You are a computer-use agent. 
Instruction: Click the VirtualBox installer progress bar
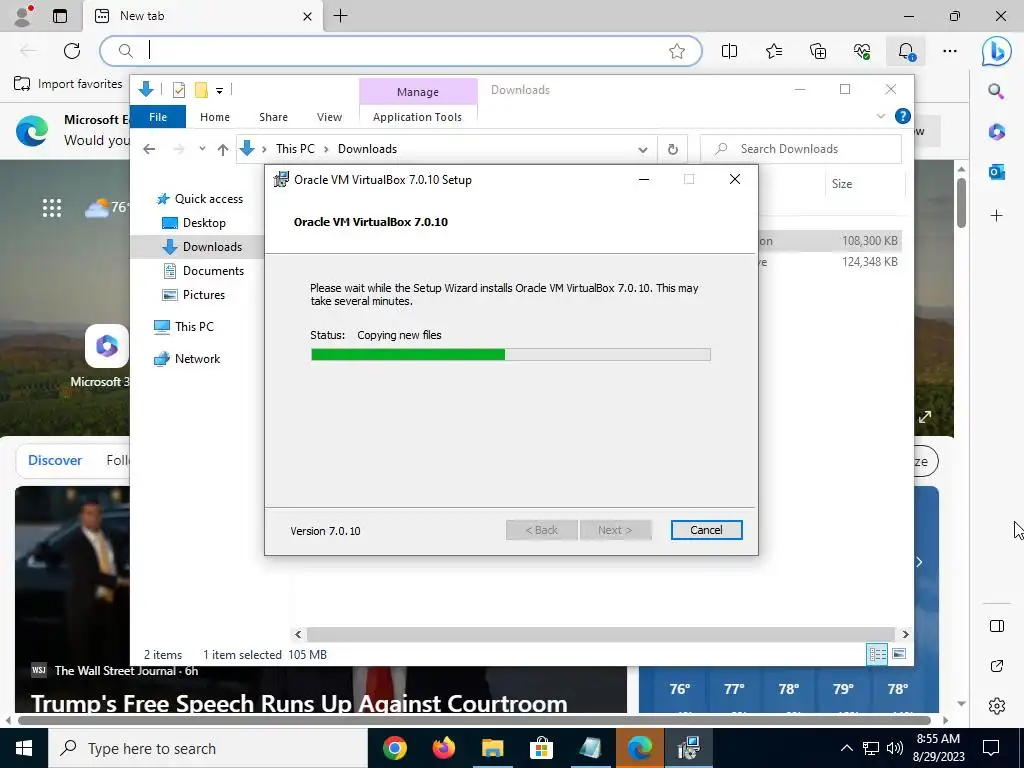click(511, 355)
